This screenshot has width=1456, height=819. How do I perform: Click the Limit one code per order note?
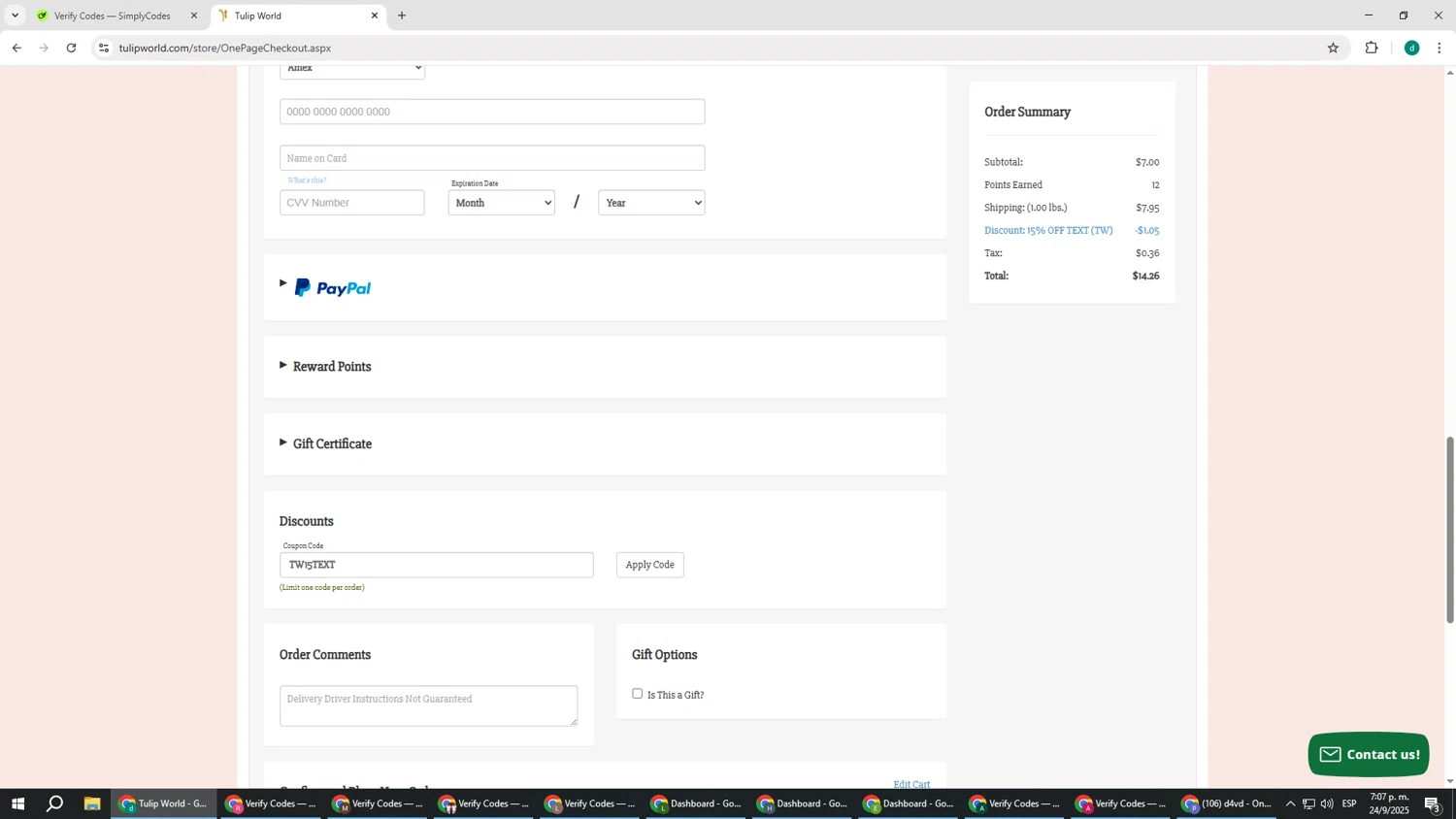[322, 588]
